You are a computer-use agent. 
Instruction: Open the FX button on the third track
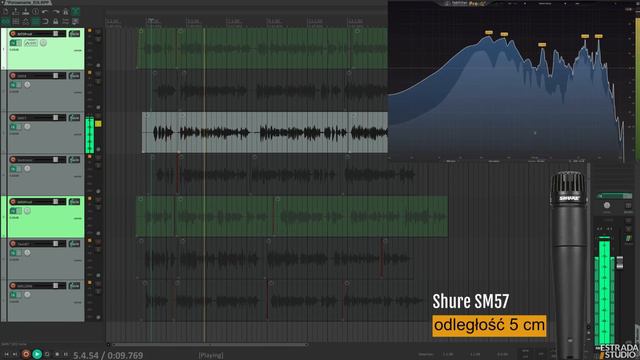click(x=13, y=127)
